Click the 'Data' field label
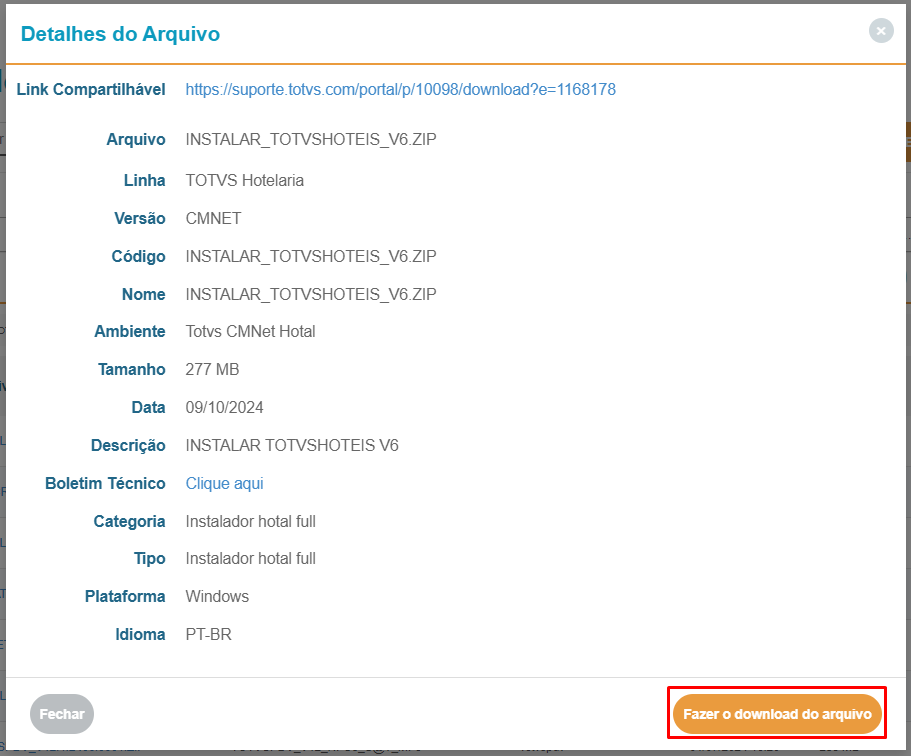Image resolution: width=911 pixels, height=756 pixels. (148, 407)
